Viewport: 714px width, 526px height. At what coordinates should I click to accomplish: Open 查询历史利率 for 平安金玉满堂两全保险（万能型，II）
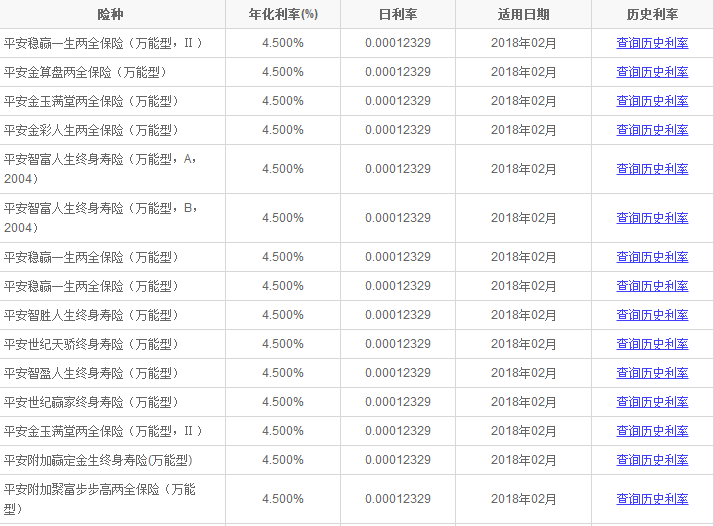(x=652, y=431)
